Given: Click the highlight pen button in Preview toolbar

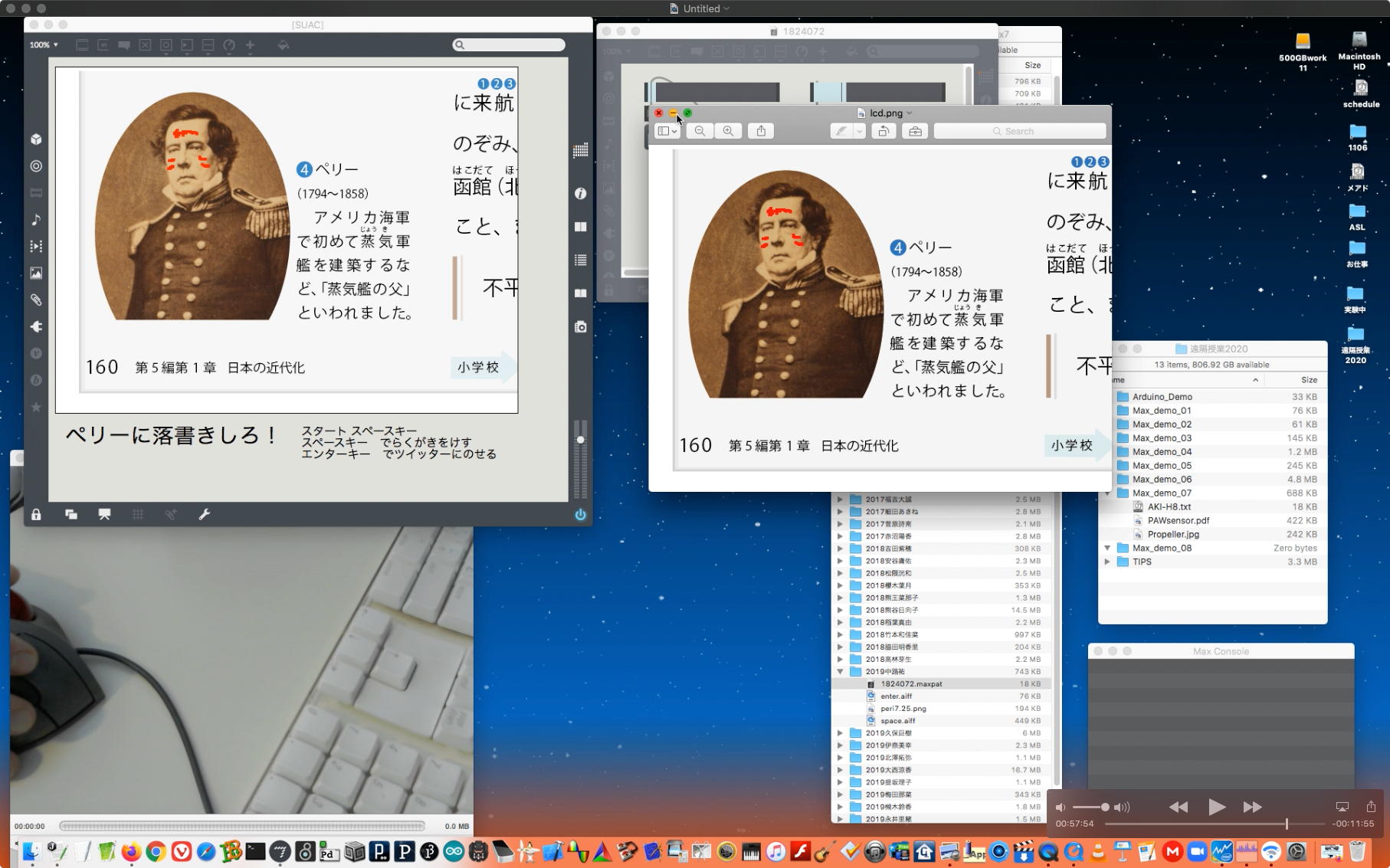Looking at the screenshot, I should [841, 131].
